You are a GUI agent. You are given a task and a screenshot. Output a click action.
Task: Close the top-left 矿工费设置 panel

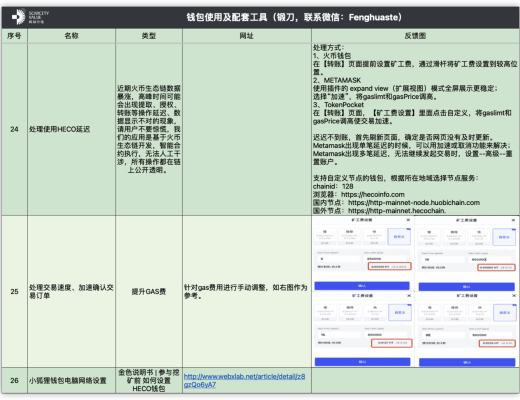408,220
